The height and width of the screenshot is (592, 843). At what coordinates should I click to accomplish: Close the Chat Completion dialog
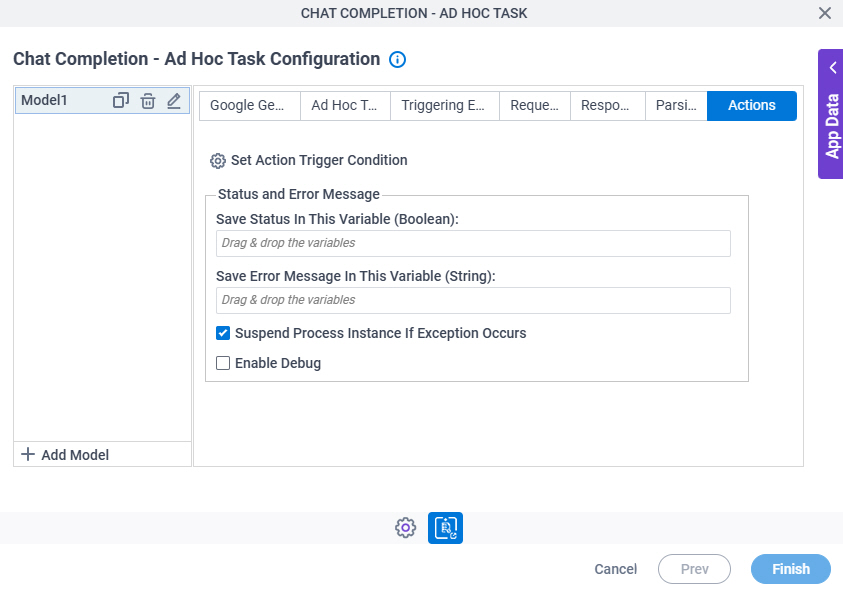825,13
